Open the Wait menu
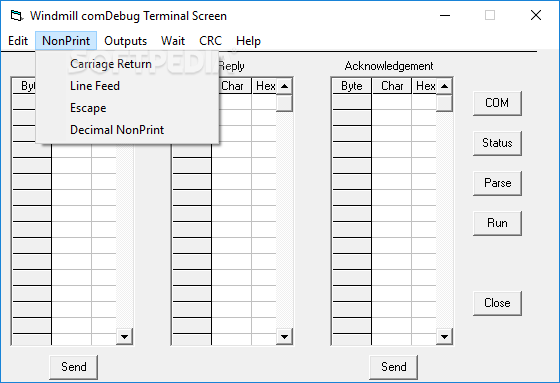560x383 pixels. coord(173,41)
